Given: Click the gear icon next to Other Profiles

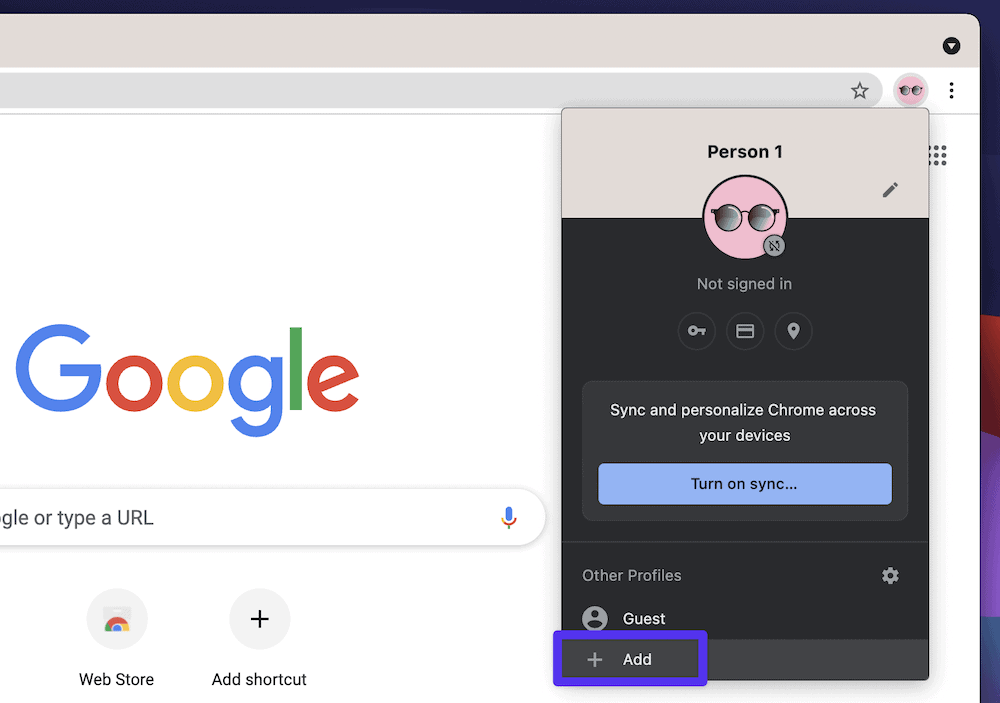Looking at the screenshot, I should click(890, 576).
